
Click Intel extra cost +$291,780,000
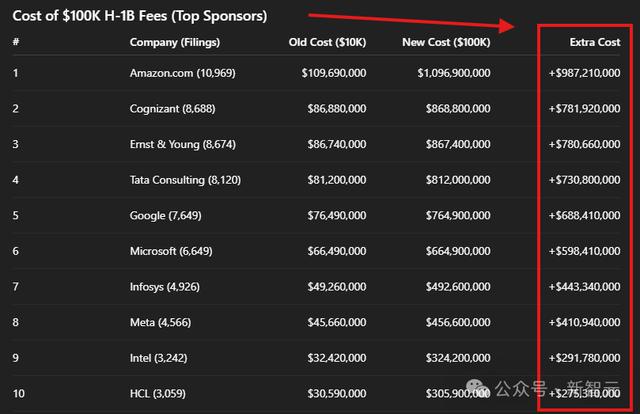click(x=584, y=358)
